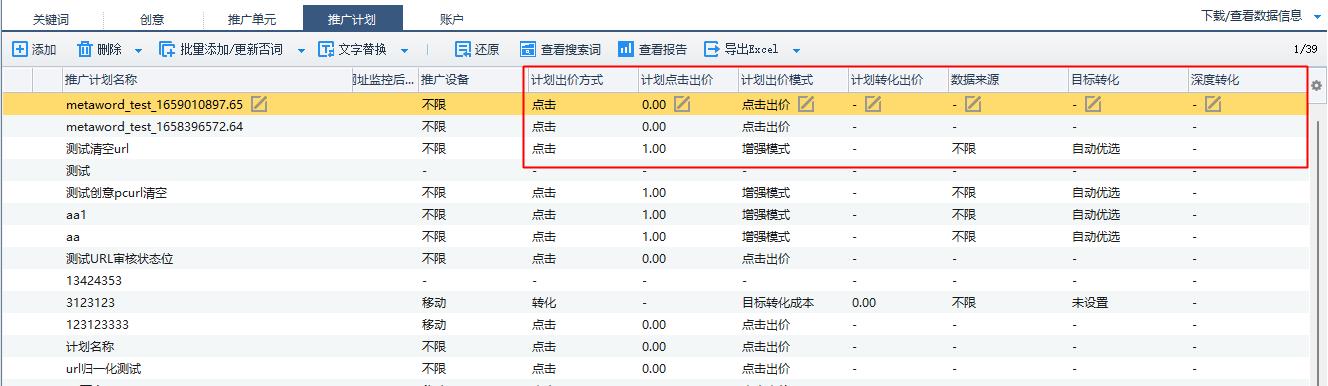Expand the 文字替换 dropdown arrow
Screen dimensions: 1328x386
click(404, 50)
